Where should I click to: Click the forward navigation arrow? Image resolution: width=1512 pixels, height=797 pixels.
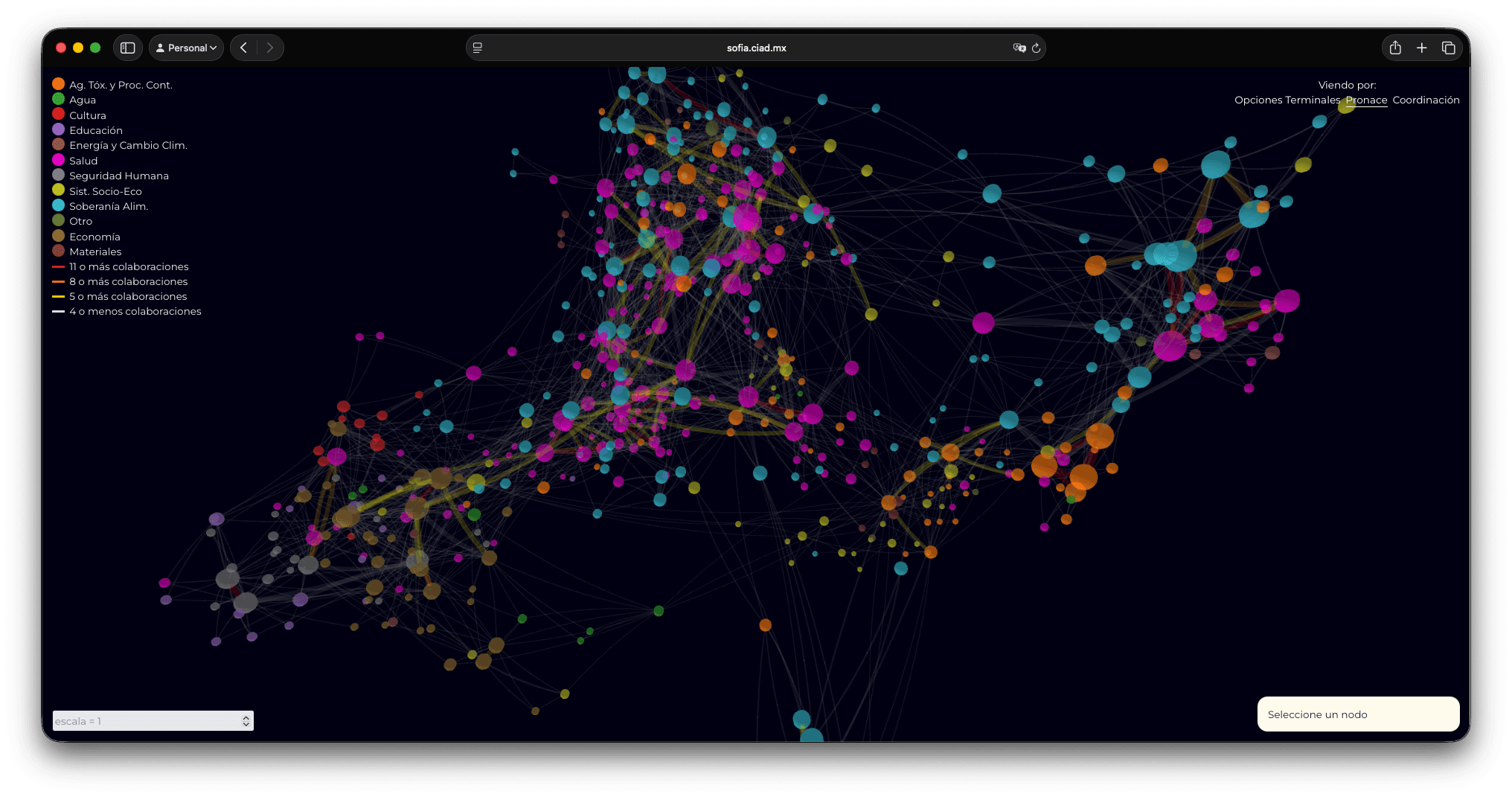tap(270, 48)
